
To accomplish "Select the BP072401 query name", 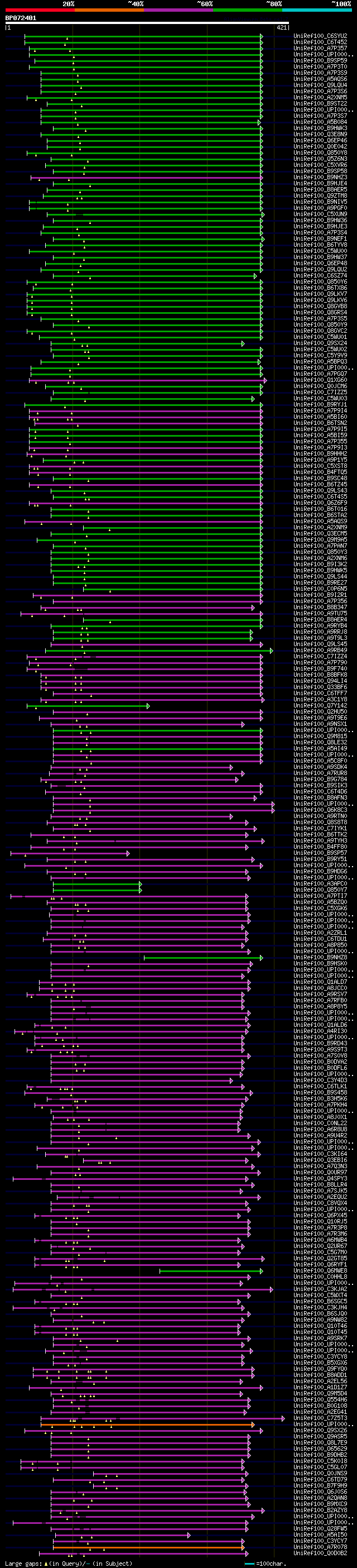I will [21, 18].
